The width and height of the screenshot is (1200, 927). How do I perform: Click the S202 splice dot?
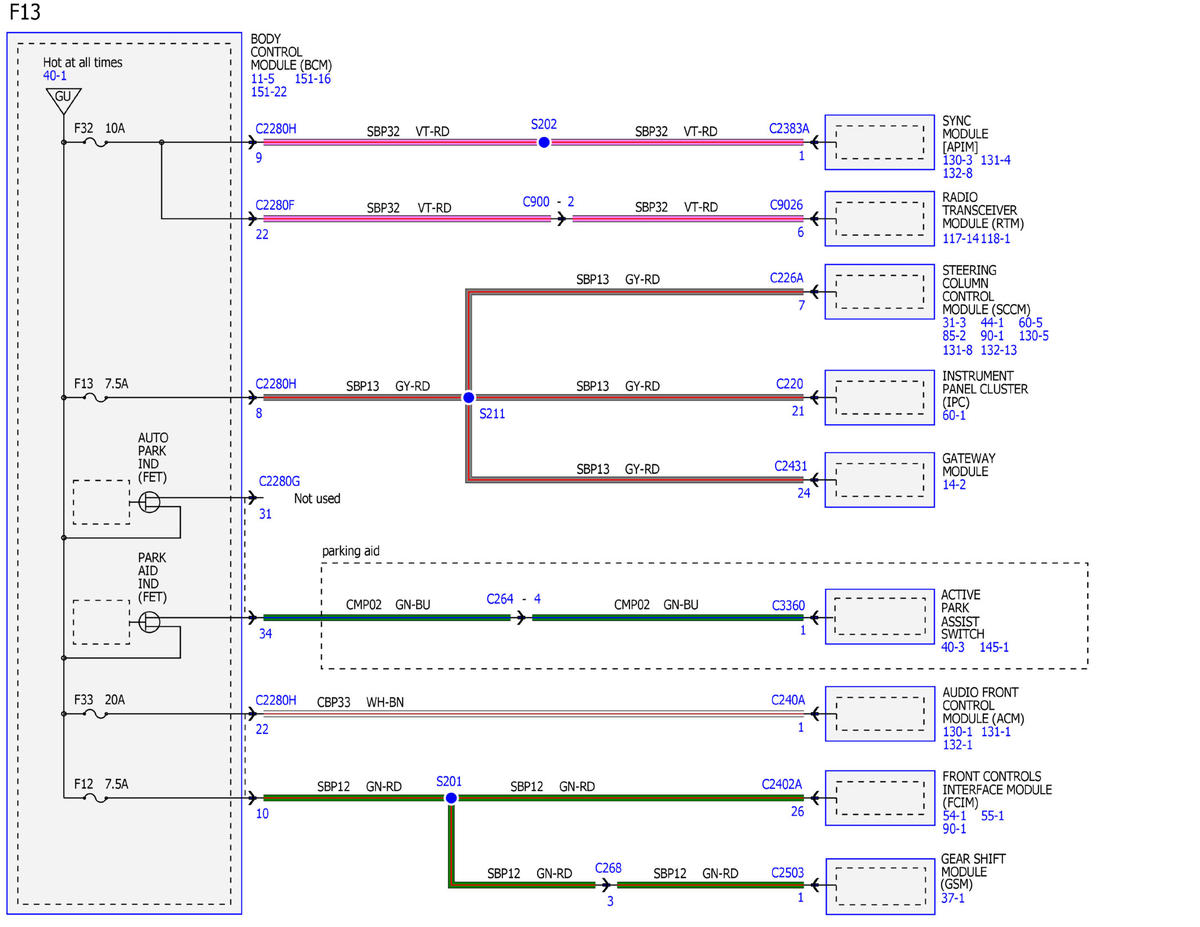tap(544, 143)
